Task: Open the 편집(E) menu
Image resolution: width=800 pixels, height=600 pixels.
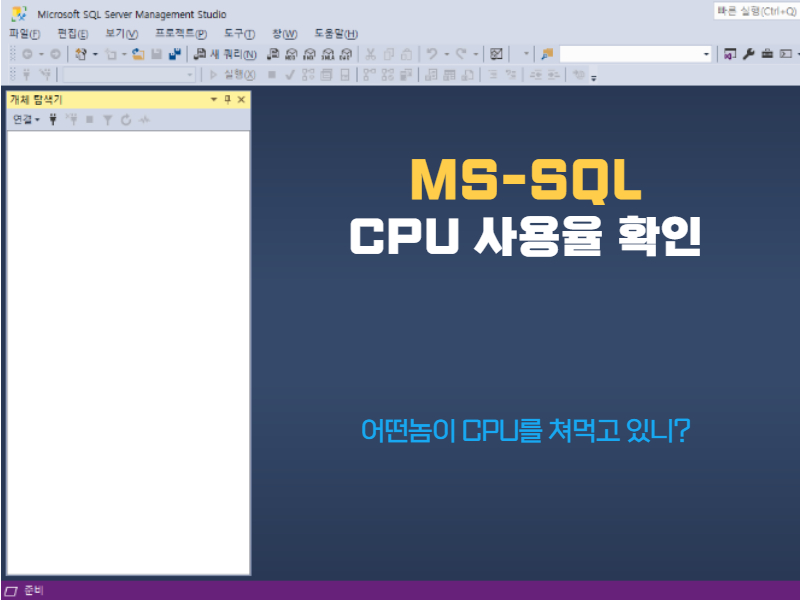Action: (x=72, y=34)
